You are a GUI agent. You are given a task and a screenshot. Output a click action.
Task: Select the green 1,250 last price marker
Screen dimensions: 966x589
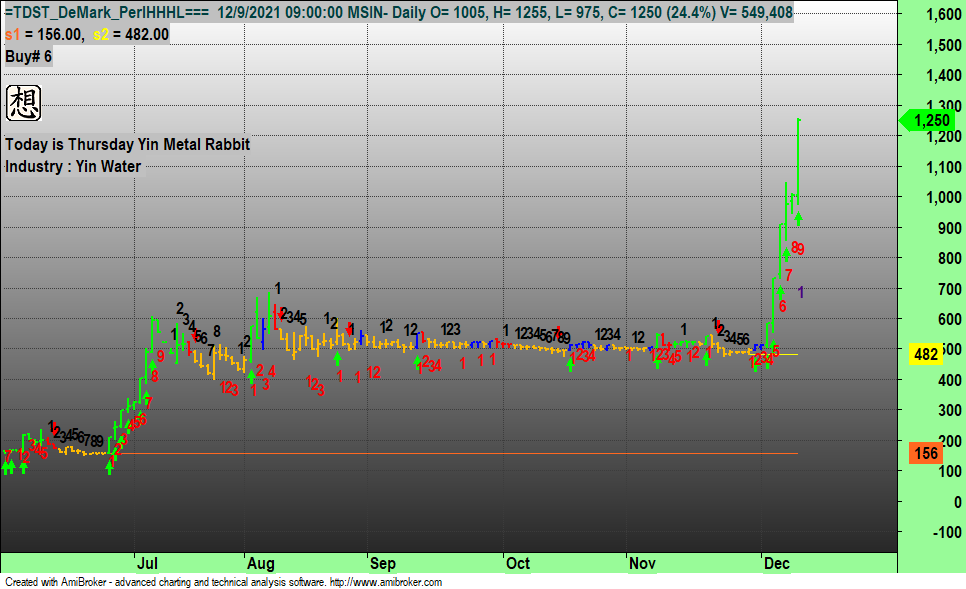pyautogui.click(x=927, y=121)
